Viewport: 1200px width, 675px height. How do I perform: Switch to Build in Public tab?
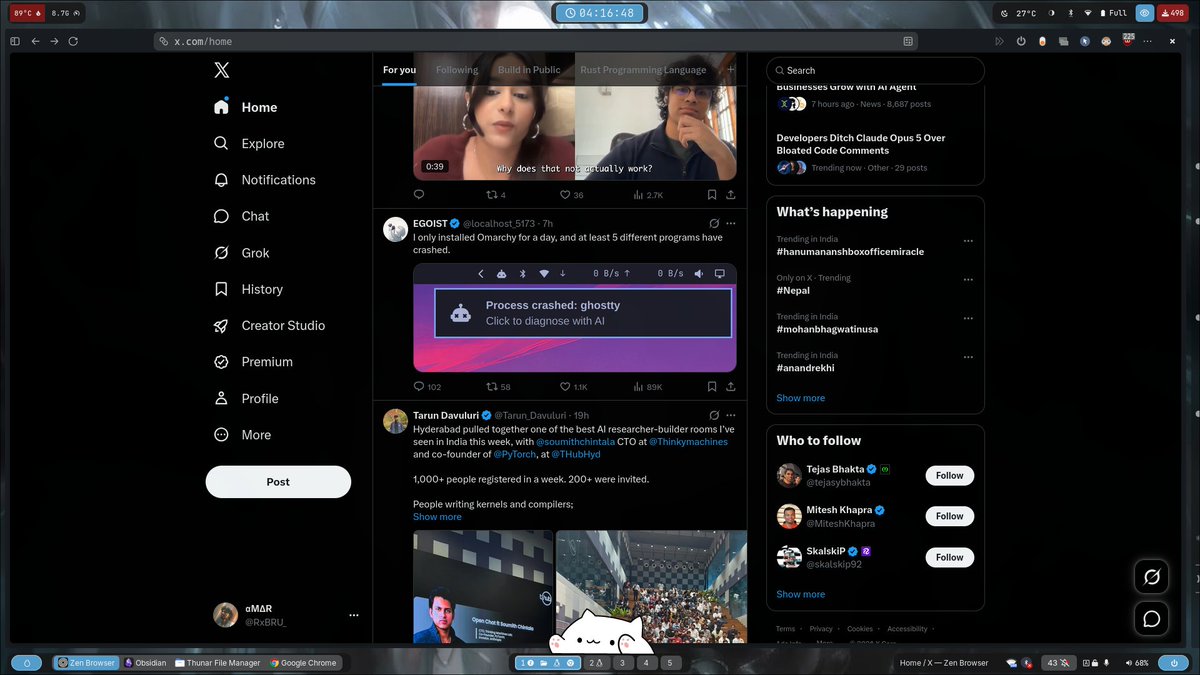click(x=529, y=70)
